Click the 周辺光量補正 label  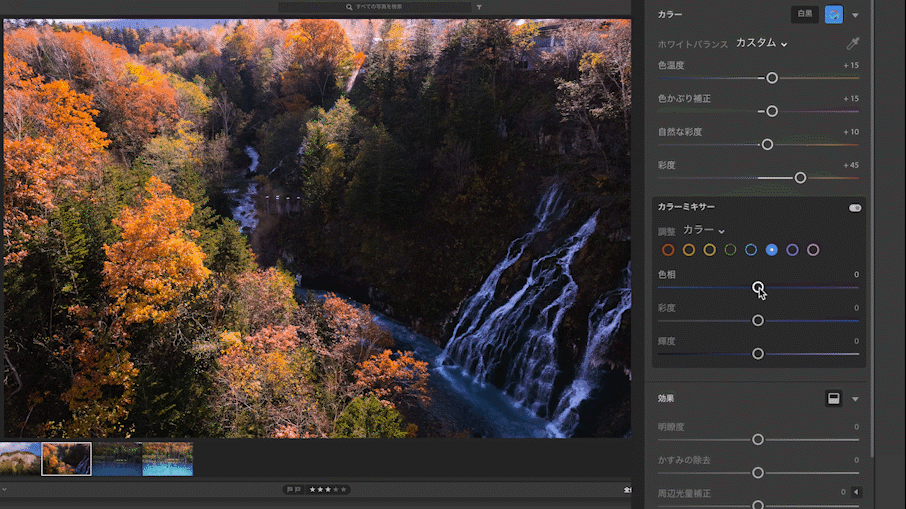coord(684,493)
